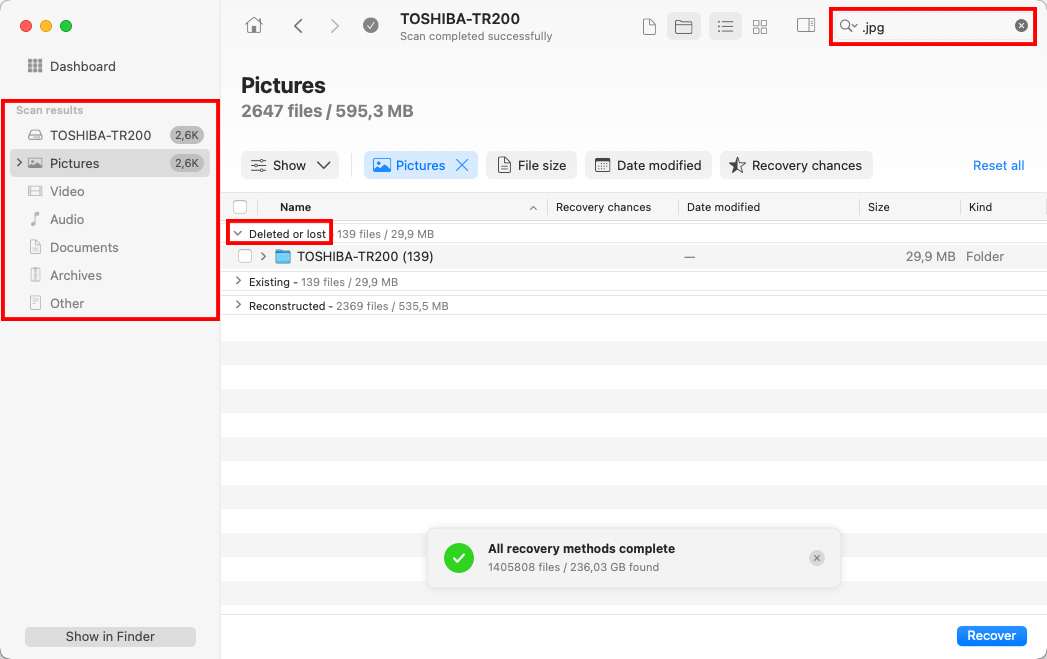The height and width of the screenshot is (659, 1047).
Task: Expand the Existing files group
Action: tap(238, 282)
